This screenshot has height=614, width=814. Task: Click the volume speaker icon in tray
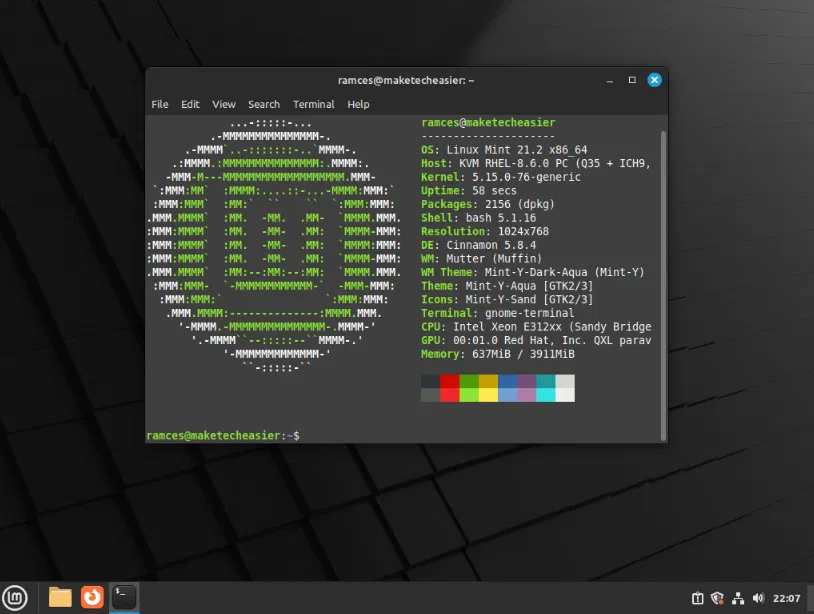(x=757, y=597)
